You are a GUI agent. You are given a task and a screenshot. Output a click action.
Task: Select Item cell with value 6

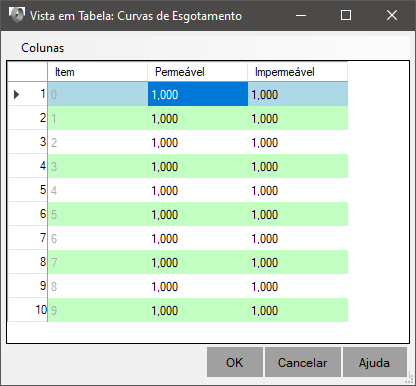click(x=98, y=238)
